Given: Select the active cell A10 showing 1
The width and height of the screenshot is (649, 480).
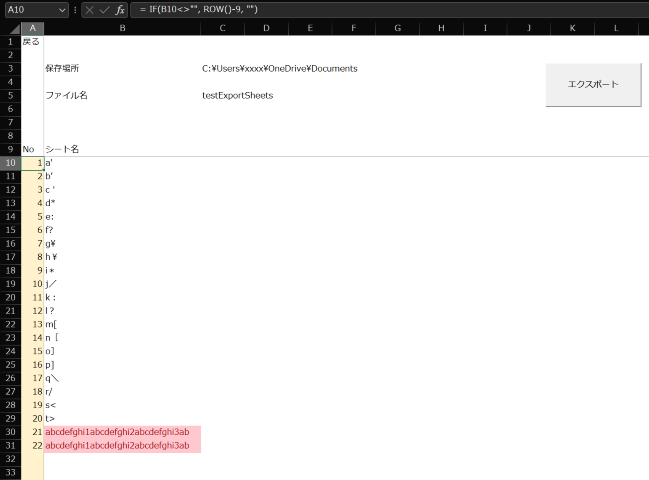Looking at the screenshot, I should click(x=32, y=163).
